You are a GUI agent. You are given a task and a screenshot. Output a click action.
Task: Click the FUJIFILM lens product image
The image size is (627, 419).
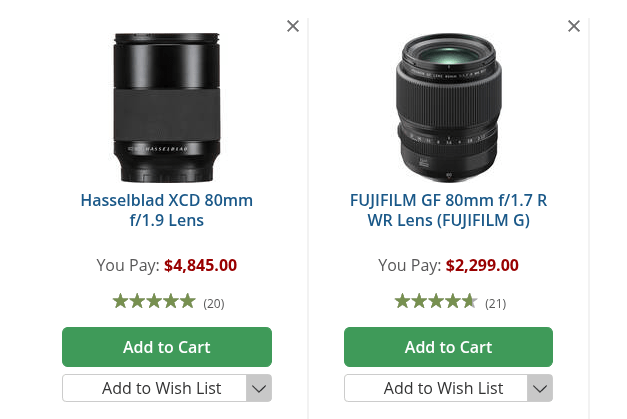pos(448,107)
